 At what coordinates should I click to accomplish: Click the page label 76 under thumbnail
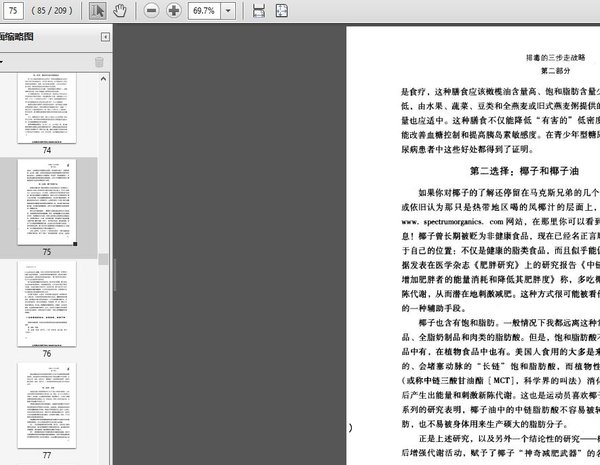47,354
